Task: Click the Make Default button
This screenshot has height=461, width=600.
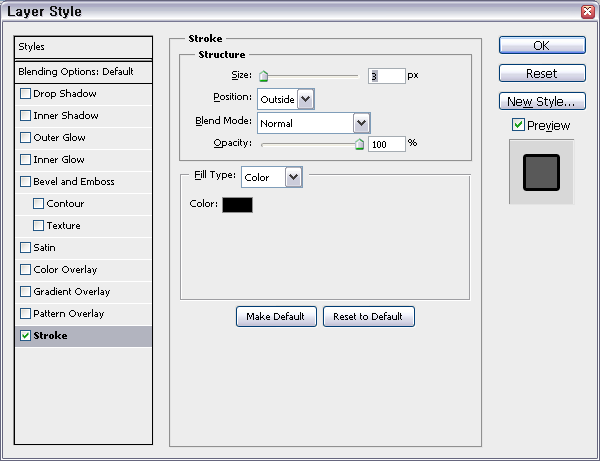Action: tap(276, 316)
